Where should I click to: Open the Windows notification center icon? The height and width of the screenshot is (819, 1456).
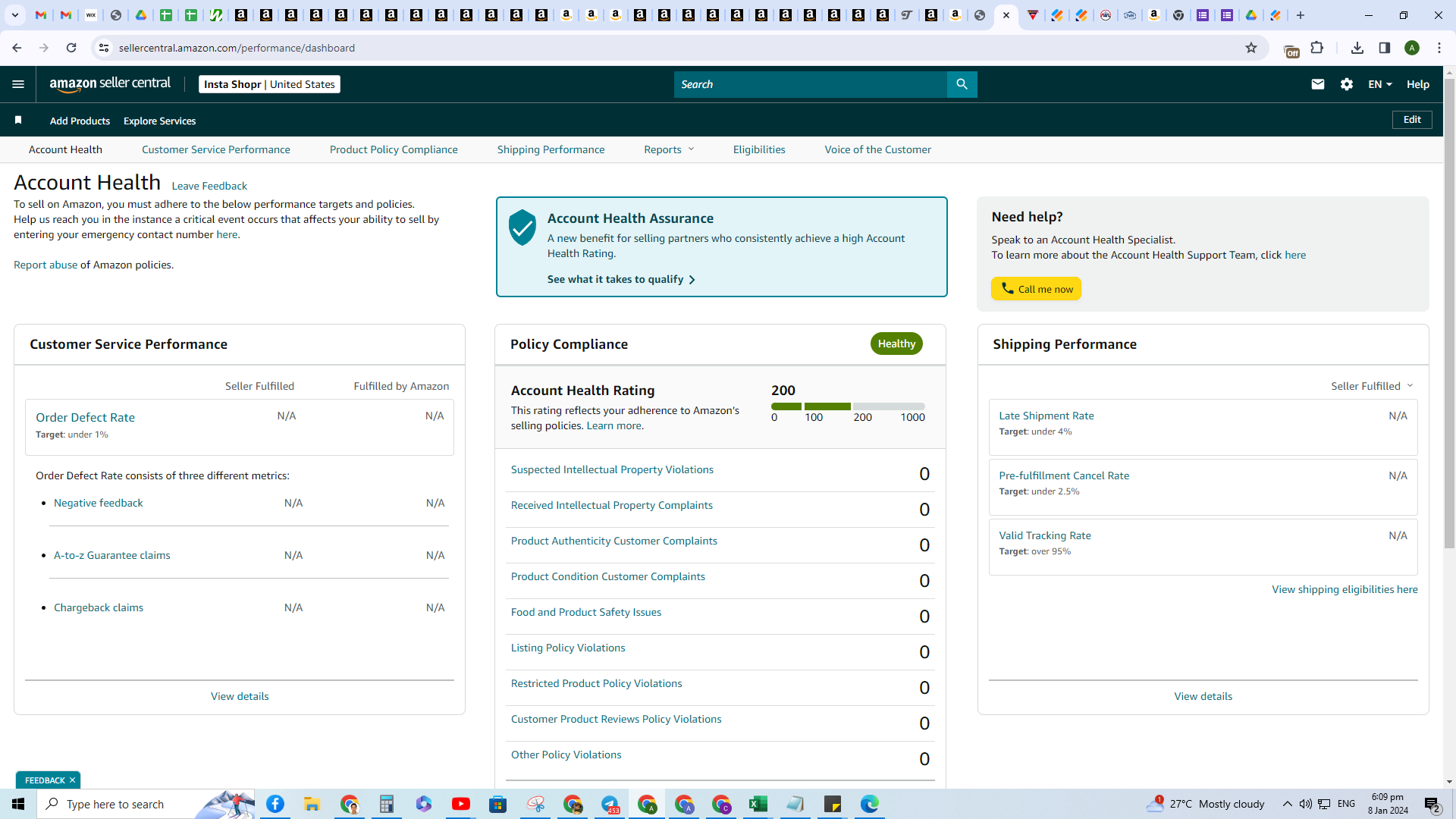click(1432, 805)
